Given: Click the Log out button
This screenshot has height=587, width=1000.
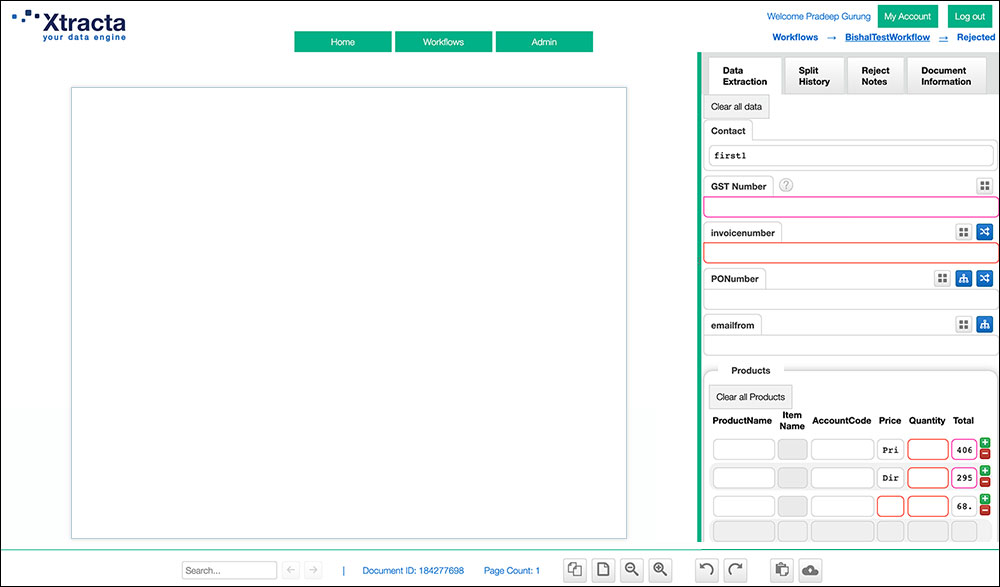Looking at the screenshot, I should pos(969,16).
